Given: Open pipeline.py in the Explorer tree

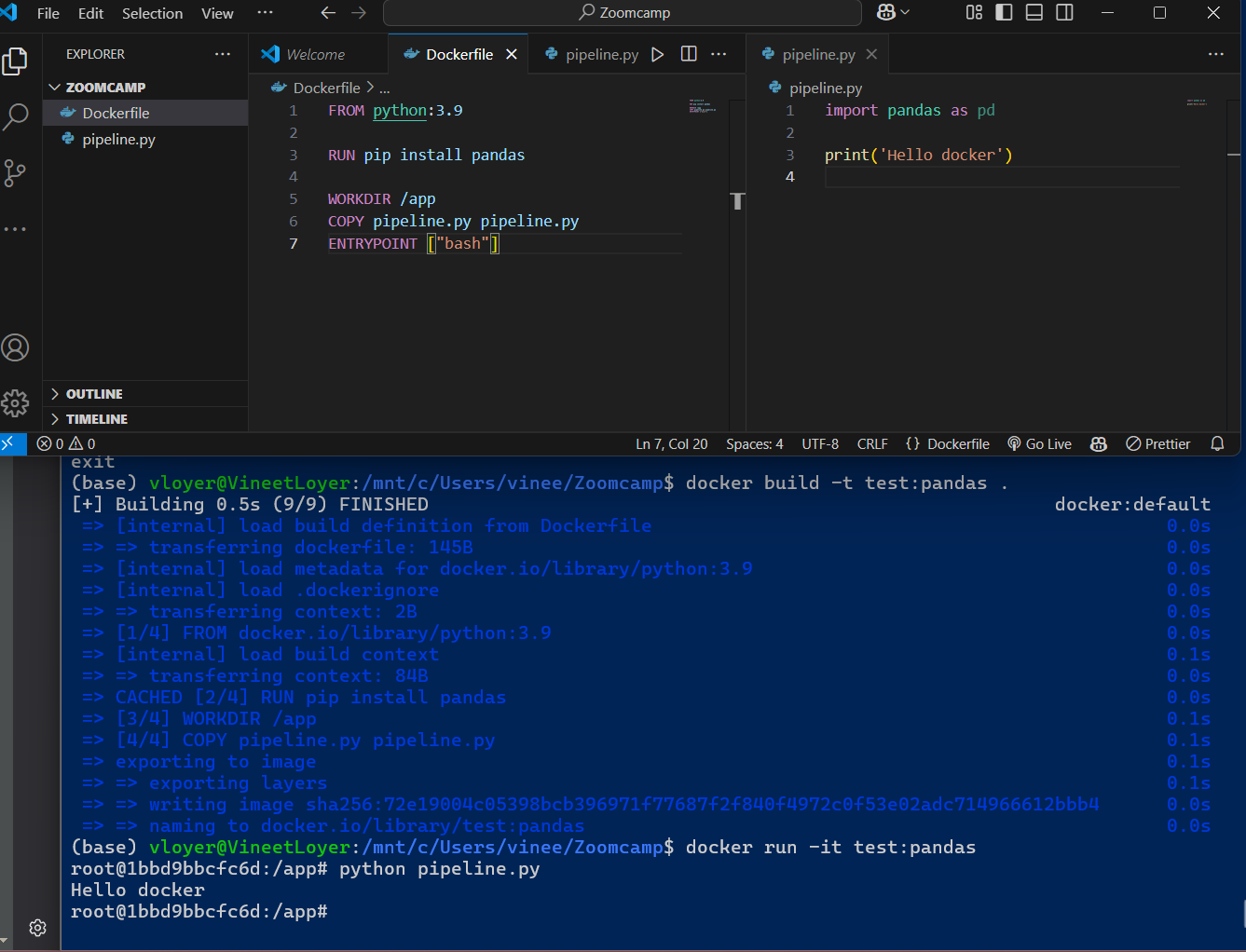Looking at the screenshot, I should coord(118,139).
